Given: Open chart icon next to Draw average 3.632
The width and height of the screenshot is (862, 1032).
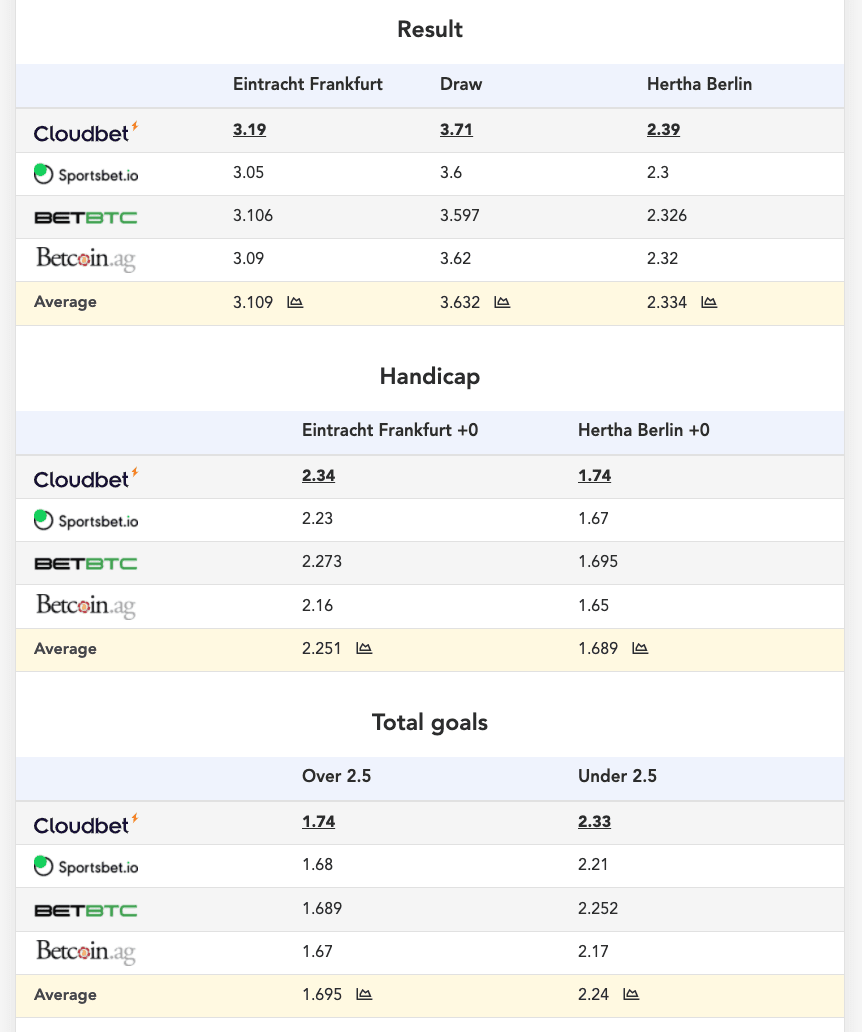Looking at the screenshot, I should pos(502,302).
